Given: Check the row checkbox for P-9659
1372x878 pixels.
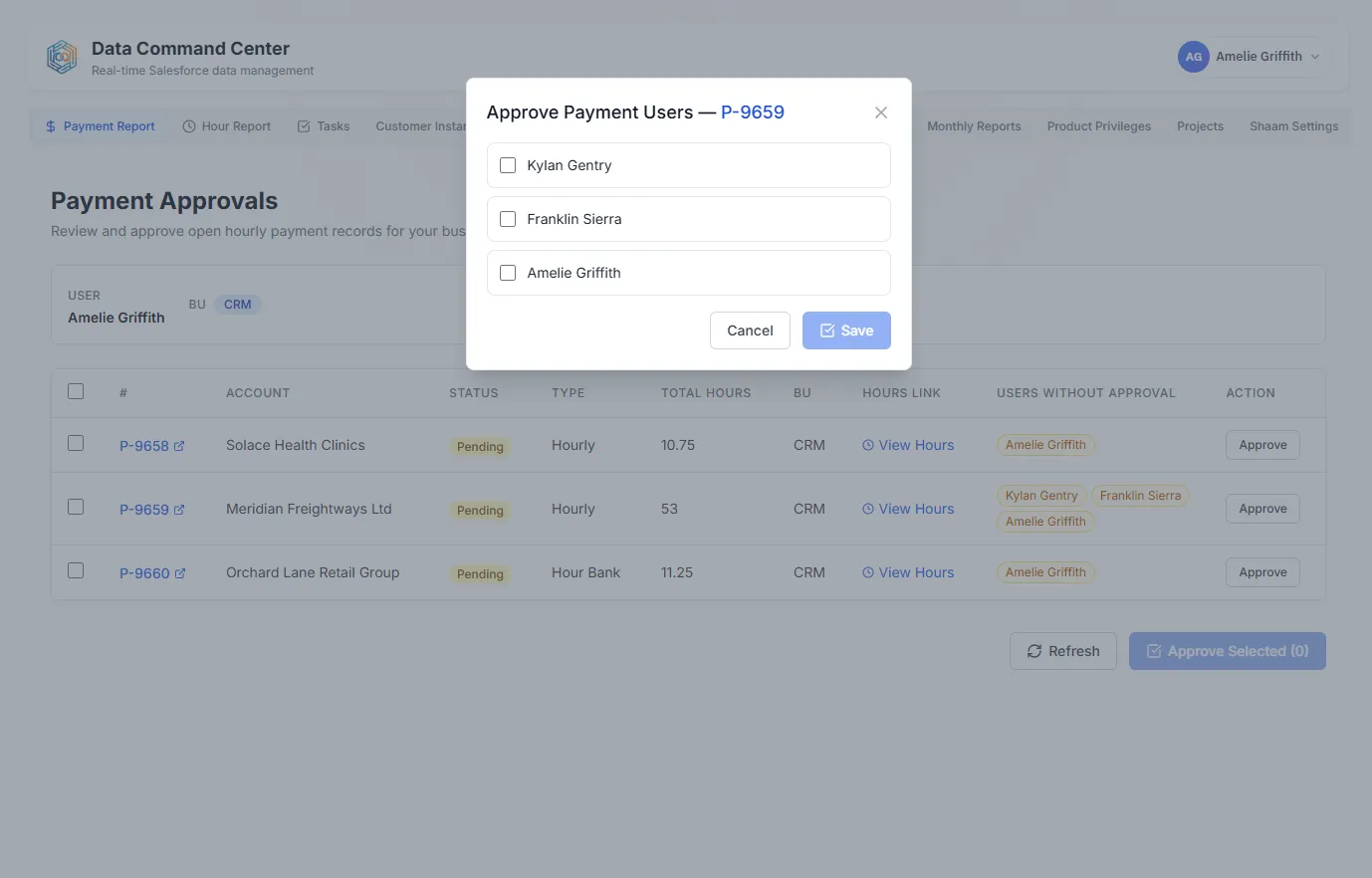Looking at the screenshot, I should click(x=76, y=507).
